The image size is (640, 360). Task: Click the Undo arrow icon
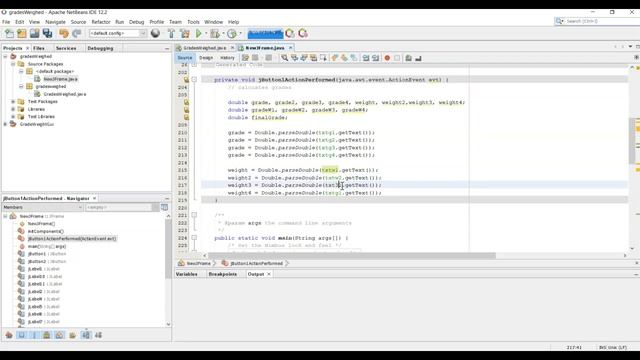pyautogui.click(x=64, y=33)
